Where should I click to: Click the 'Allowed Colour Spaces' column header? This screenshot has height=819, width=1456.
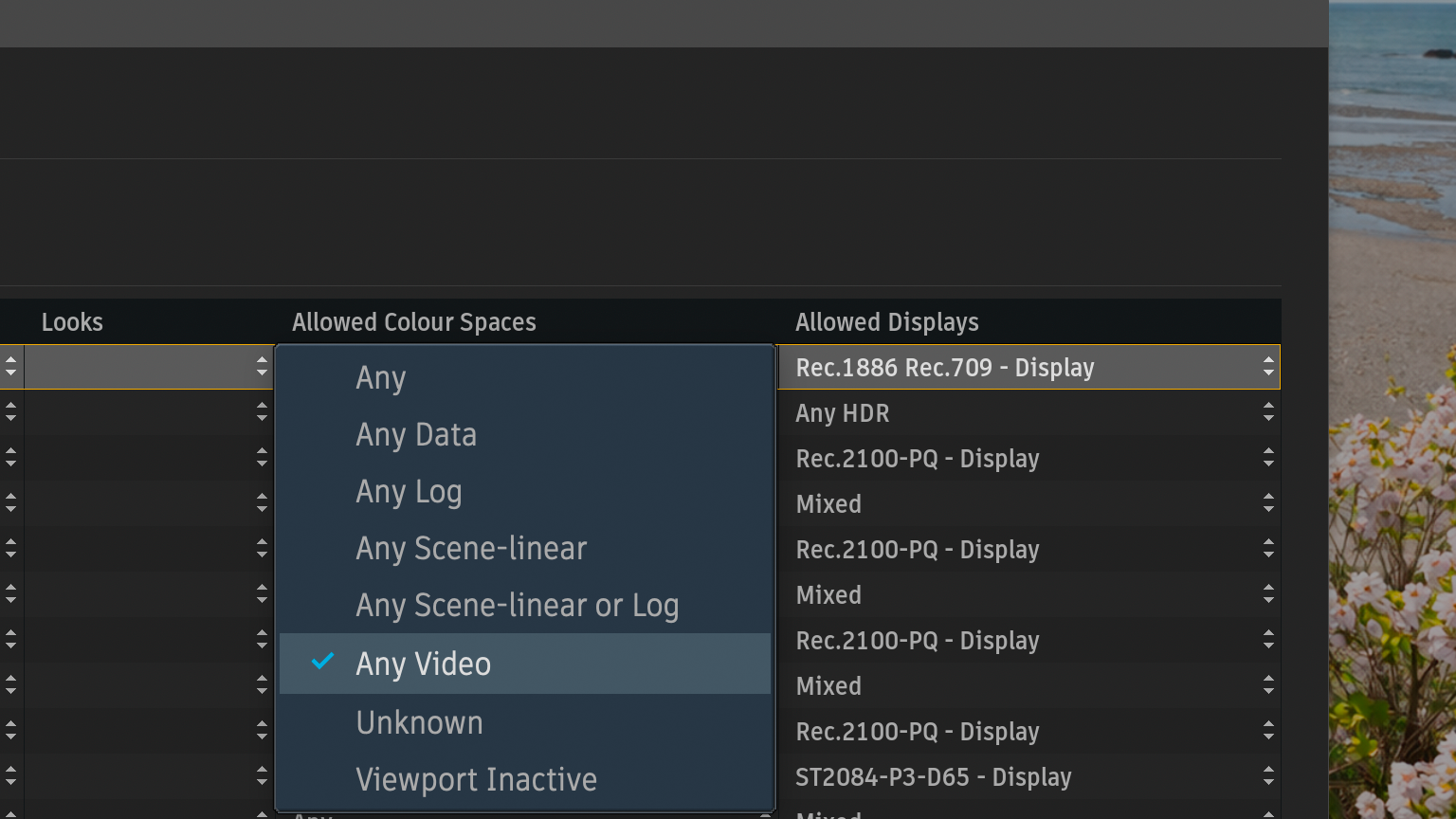414,322
